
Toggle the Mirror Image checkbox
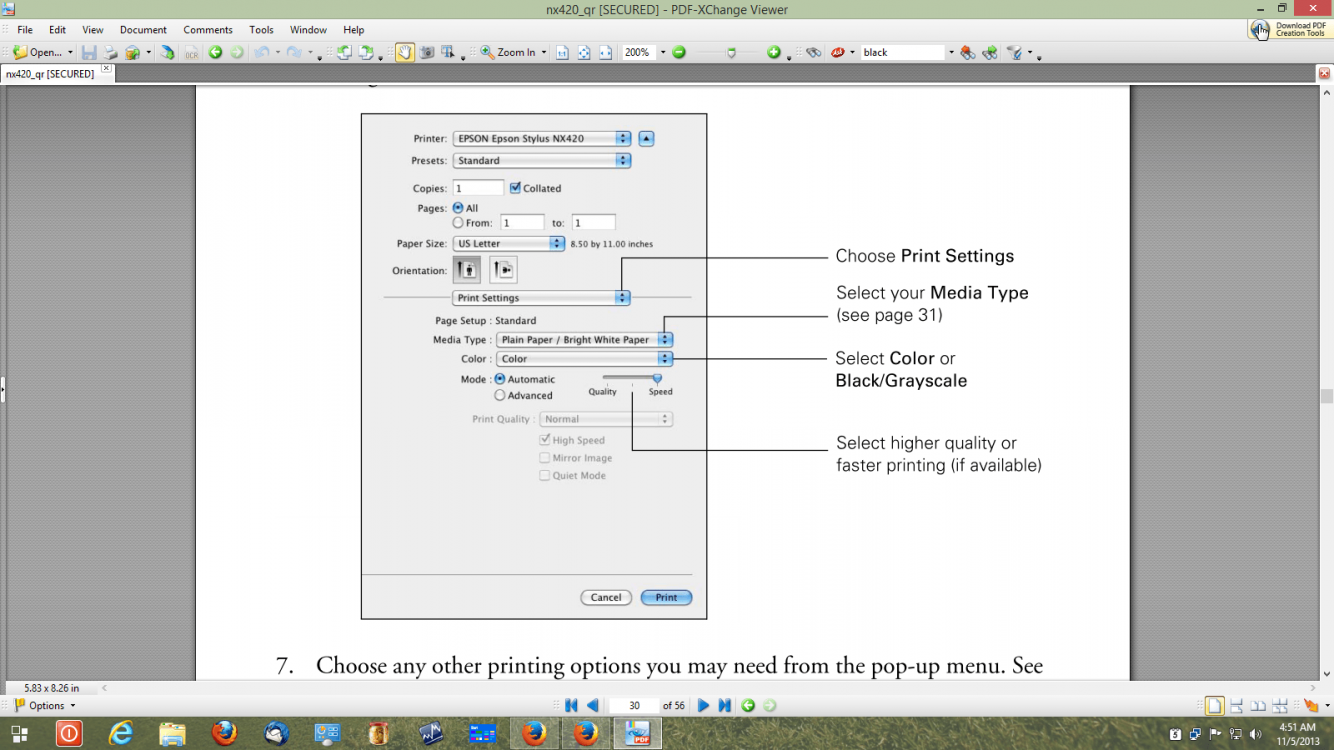[x=545, y=458]
